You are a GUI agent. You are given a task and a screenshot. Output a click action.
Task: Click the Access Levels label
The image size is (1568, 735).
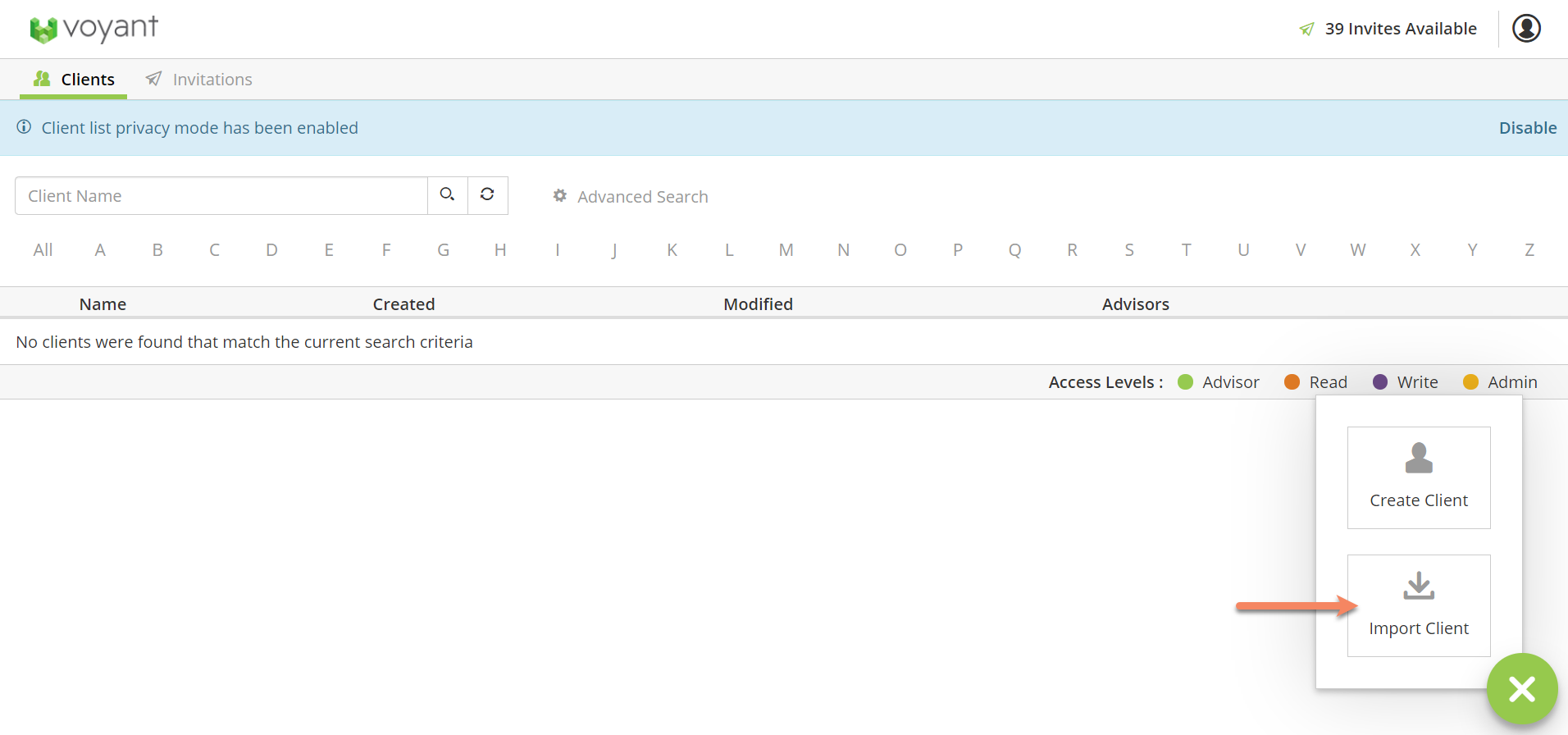tap(1105, 382)
